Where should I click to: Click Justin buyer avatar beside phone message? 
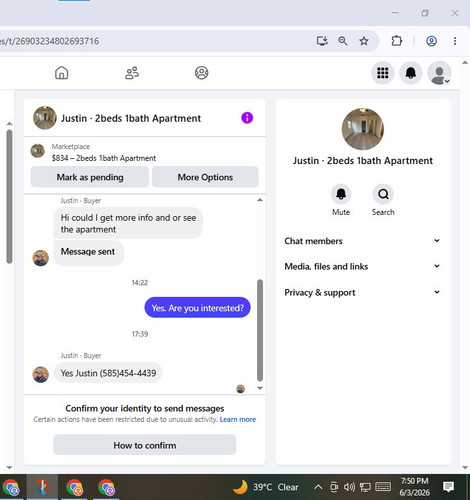click(41, 375)
